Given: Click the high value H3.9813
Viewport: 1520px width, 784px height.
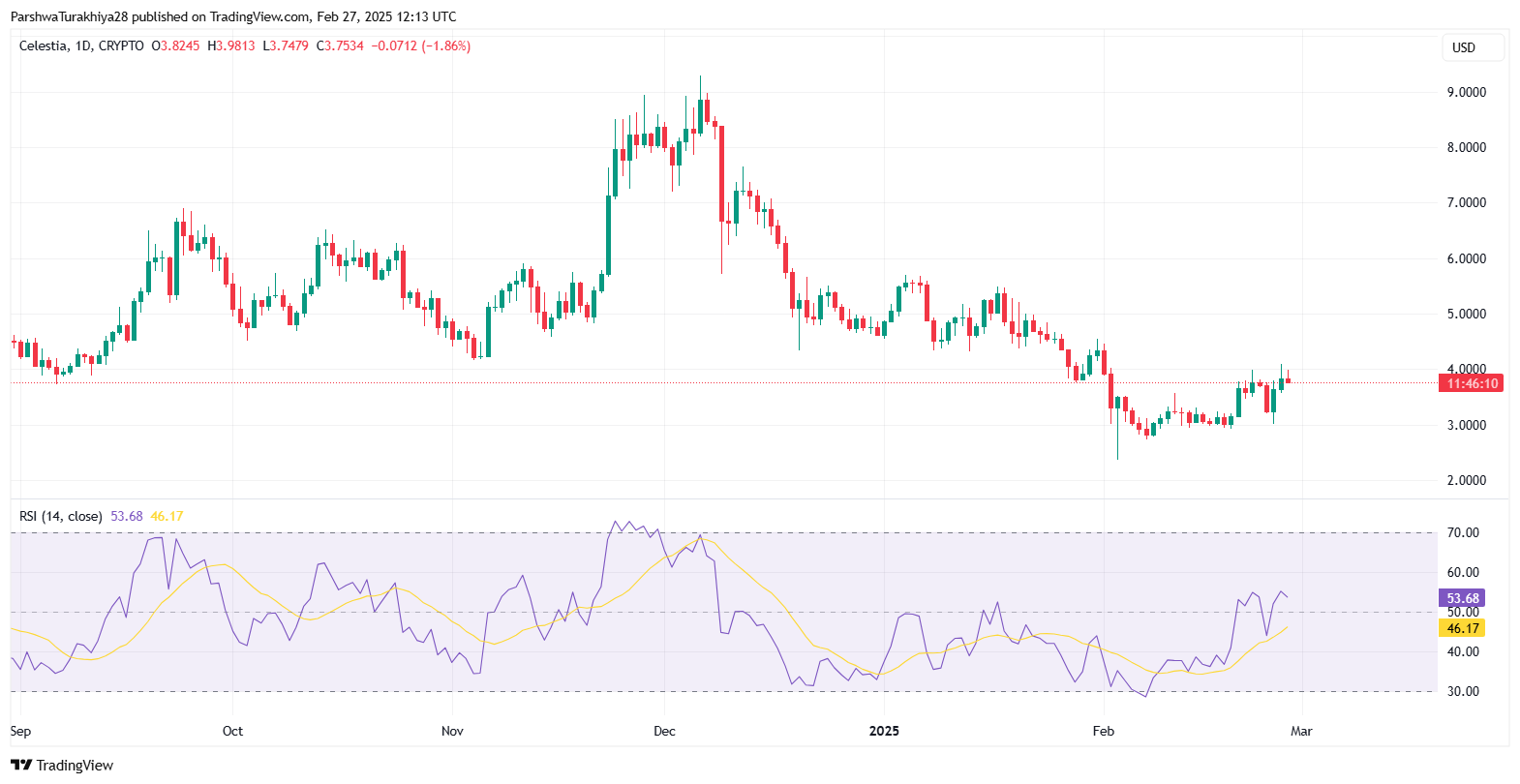Looking at the screenshot, I should 231,45.
